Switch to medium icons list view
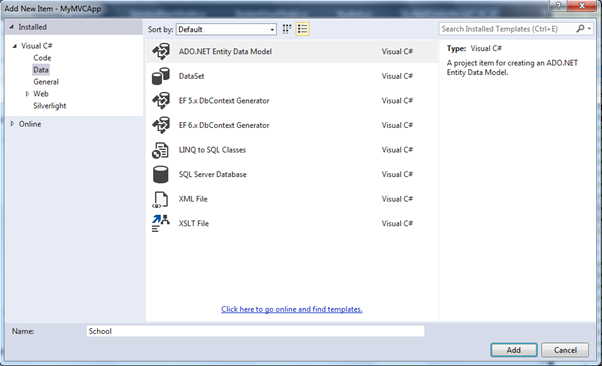602x366 pixels. (x=303, y=29)
